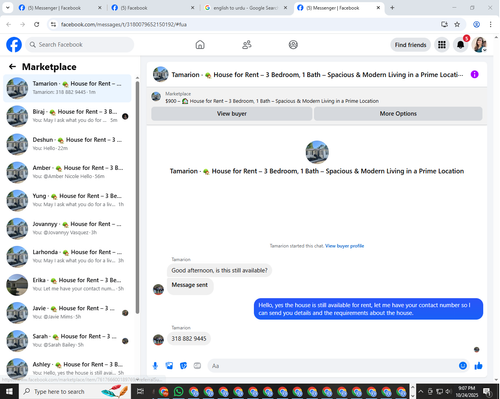This screenshot has width=500, height=399.
Task: Click the 'Good afternoon, is this still available?' message
Action: pos(219,270)
